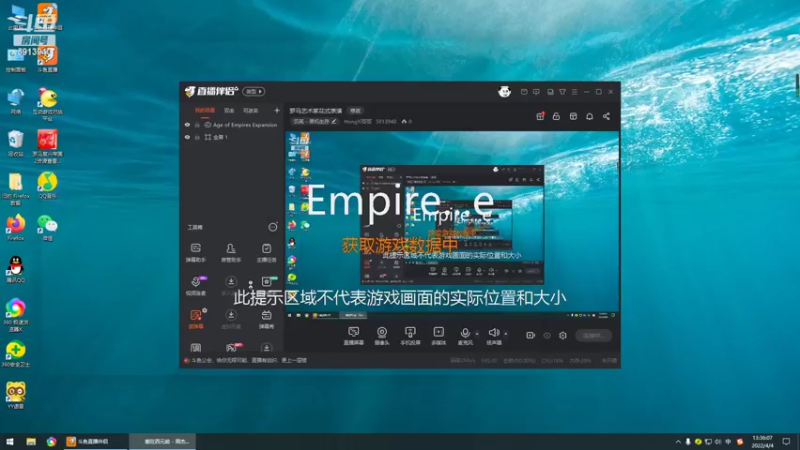The height and width of the screenshot is (450, 800).
Task: Open the settings gear in the companion
Action: coord(563,335)
